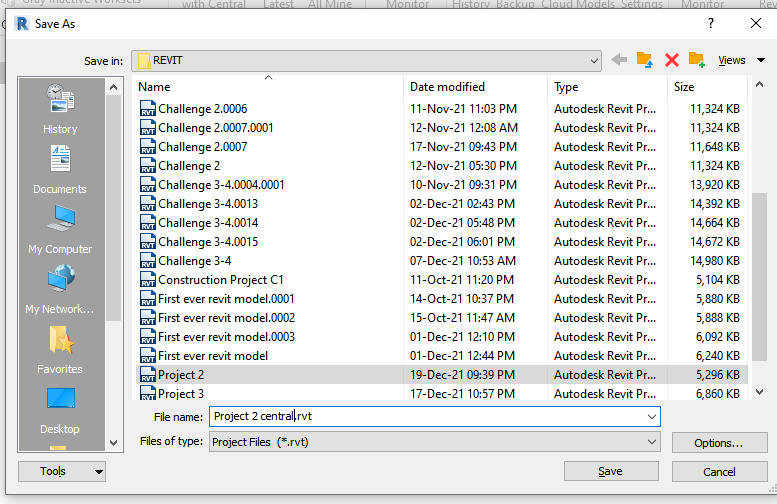Select the file First ever revit model.0003
This screenshot has width=777, height=504.
coord(226,337)
